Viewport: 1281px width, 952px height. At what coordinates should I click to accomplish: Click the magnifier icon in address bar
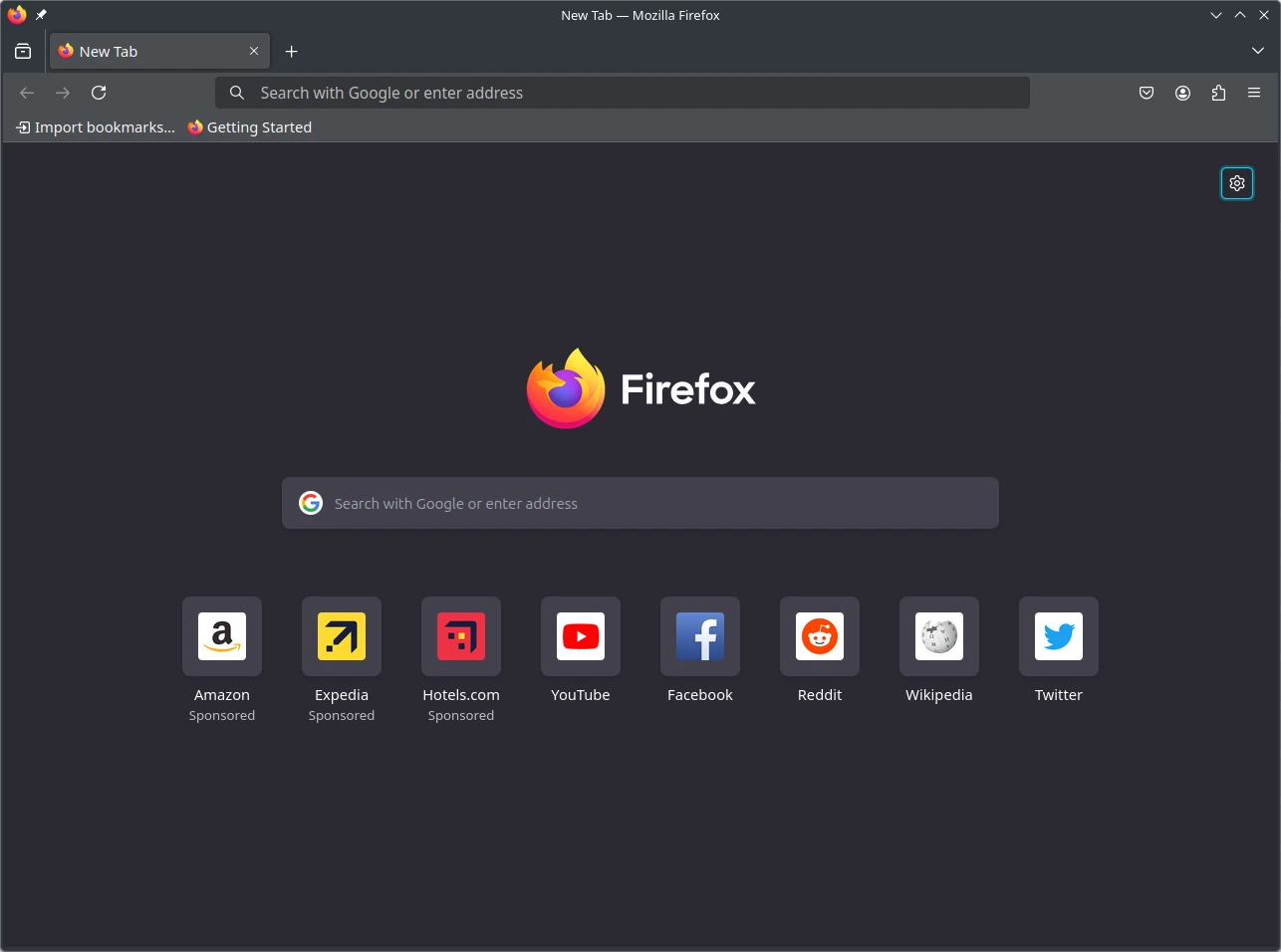(x=237, y=93)
